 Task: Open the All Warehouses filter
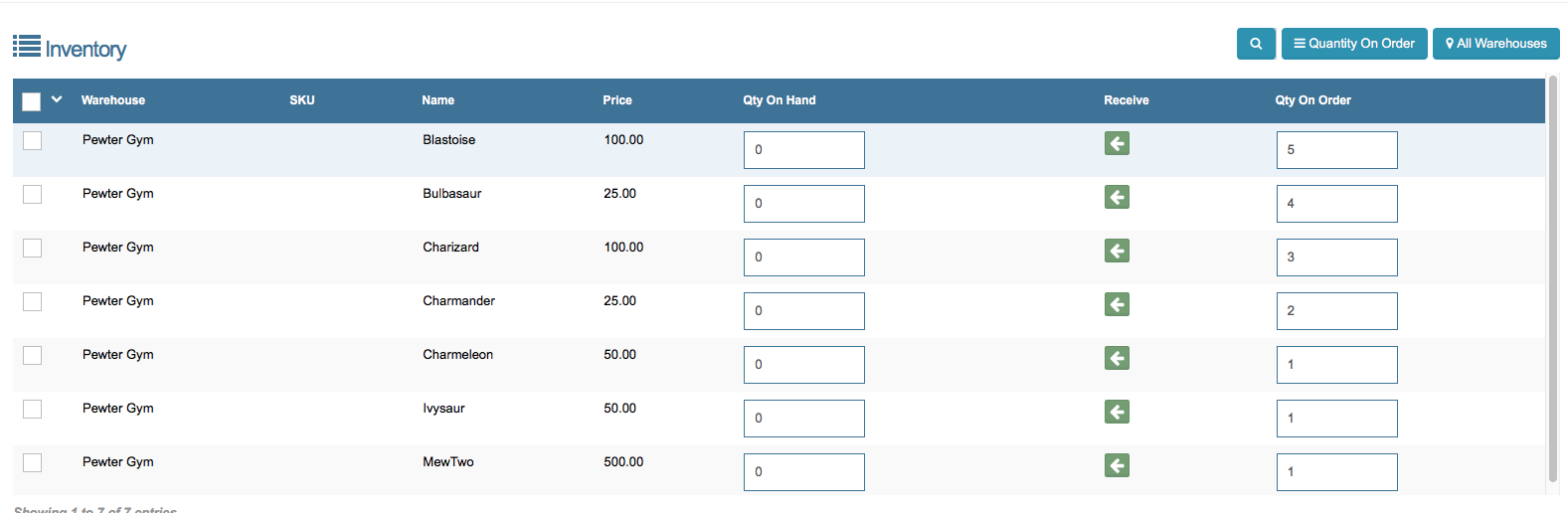pyautogui.click(x=1495, y=44)
